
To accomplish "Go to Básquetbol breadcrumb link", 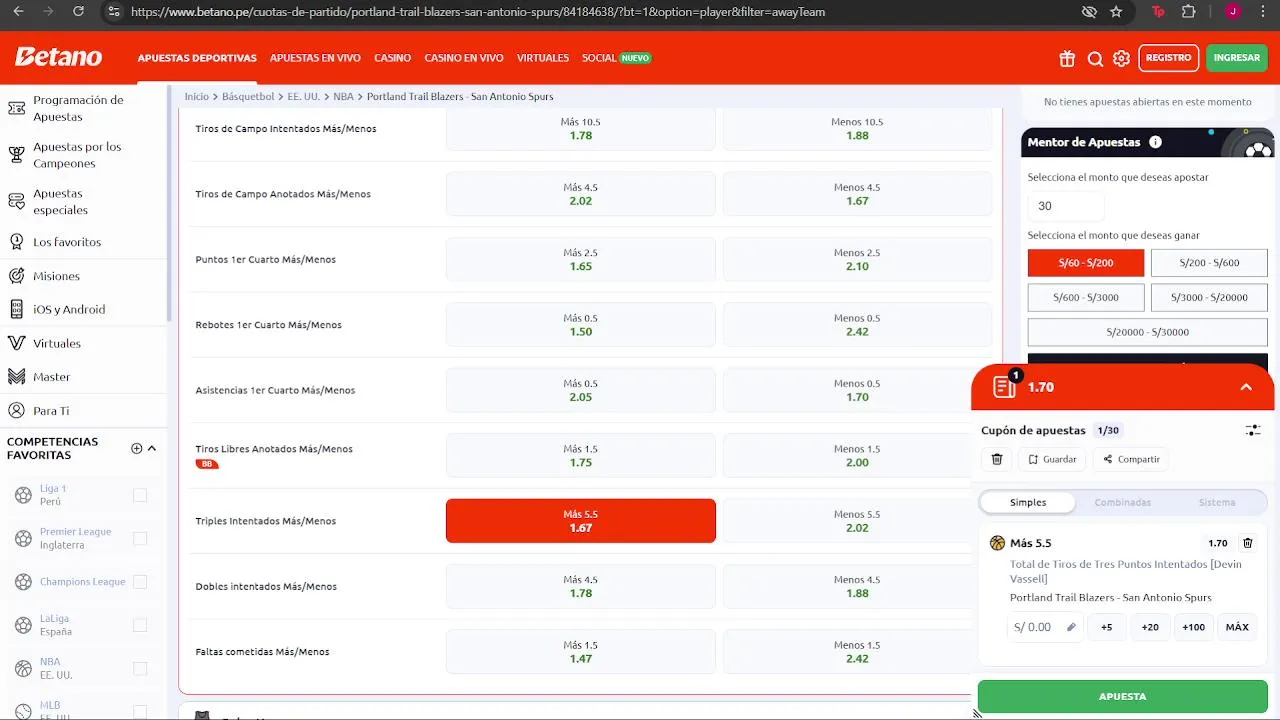I will tap(248, 97).
